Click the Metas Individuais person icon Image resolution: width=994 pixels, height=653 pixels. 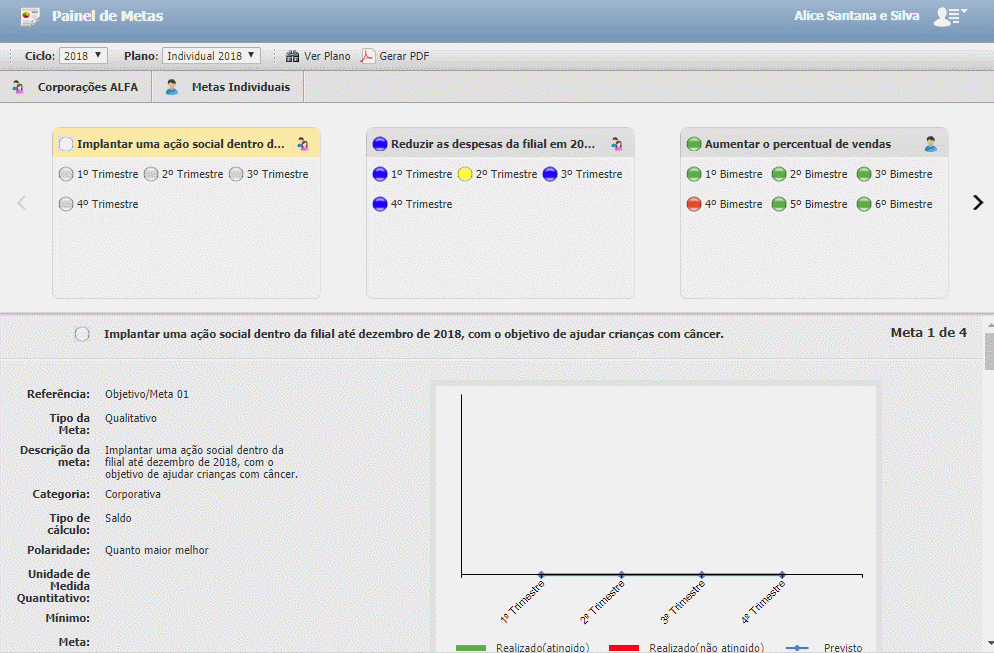(172, 87)
